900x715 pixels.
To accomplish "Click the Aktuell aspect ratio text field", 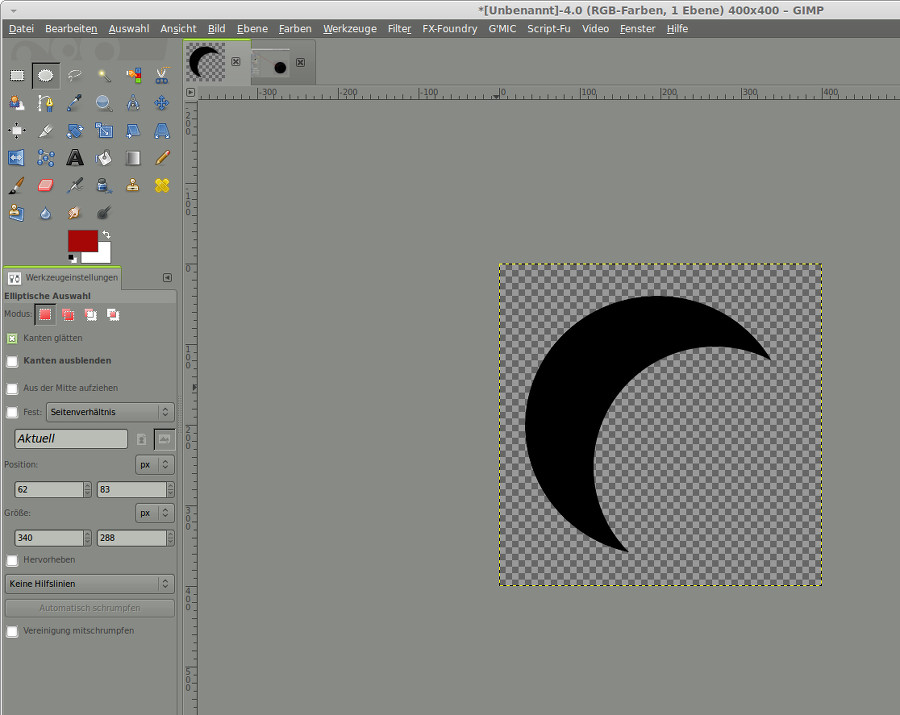I will pos(70,439).
